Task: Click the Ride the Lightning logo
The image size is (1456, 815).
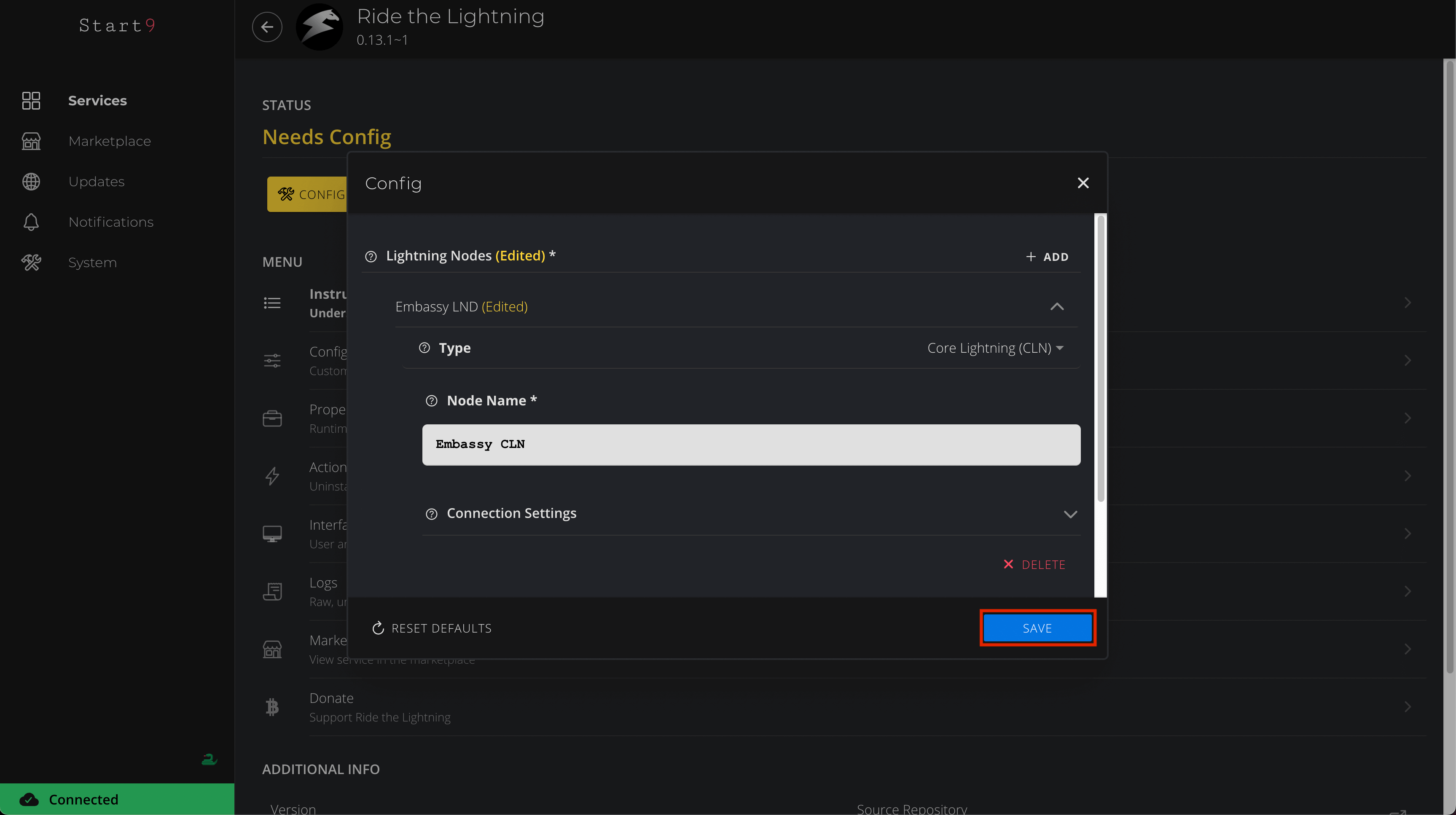Action: 320,27
